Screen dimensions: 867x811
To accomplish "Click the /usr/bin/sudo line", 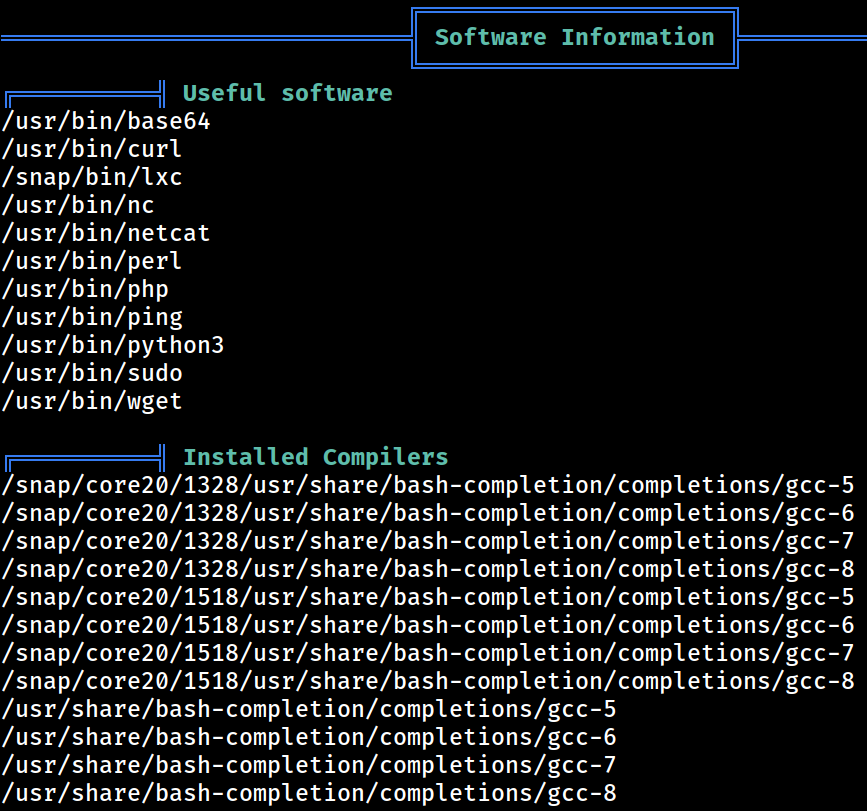I will pyautogui.click(x=92, y=374).
